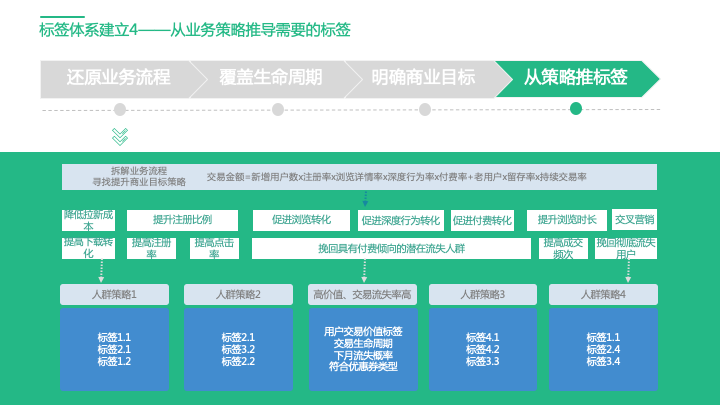Click the 挽回具有付费倾向的潜在流失人群 bar

click(391, 248)
